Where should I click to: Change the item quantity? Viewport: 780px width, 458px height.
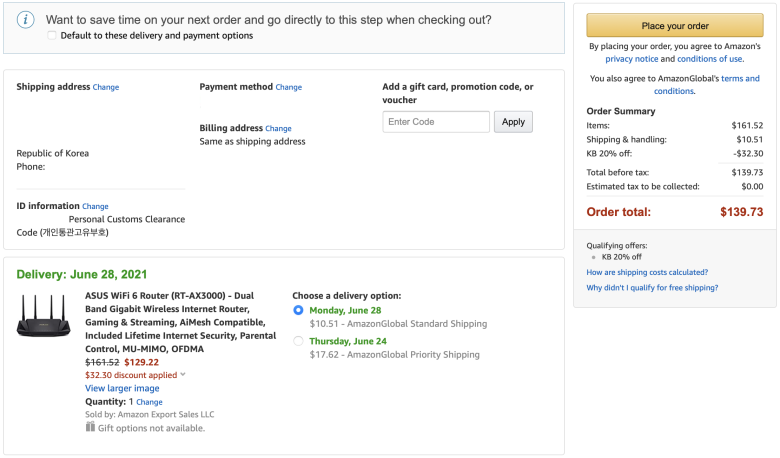coord(149,402)
